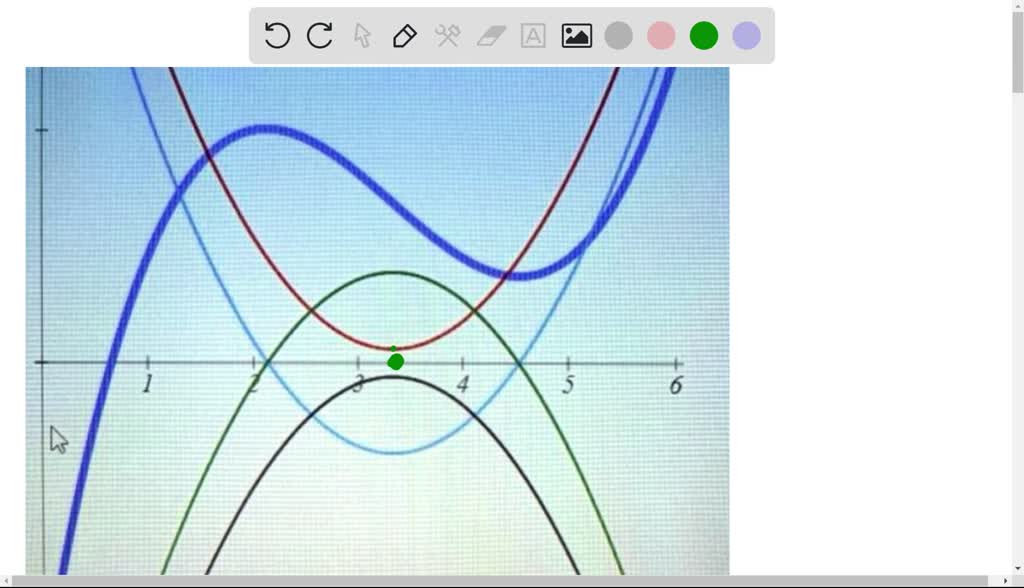Choose the green color swatch

pos(704,35)
